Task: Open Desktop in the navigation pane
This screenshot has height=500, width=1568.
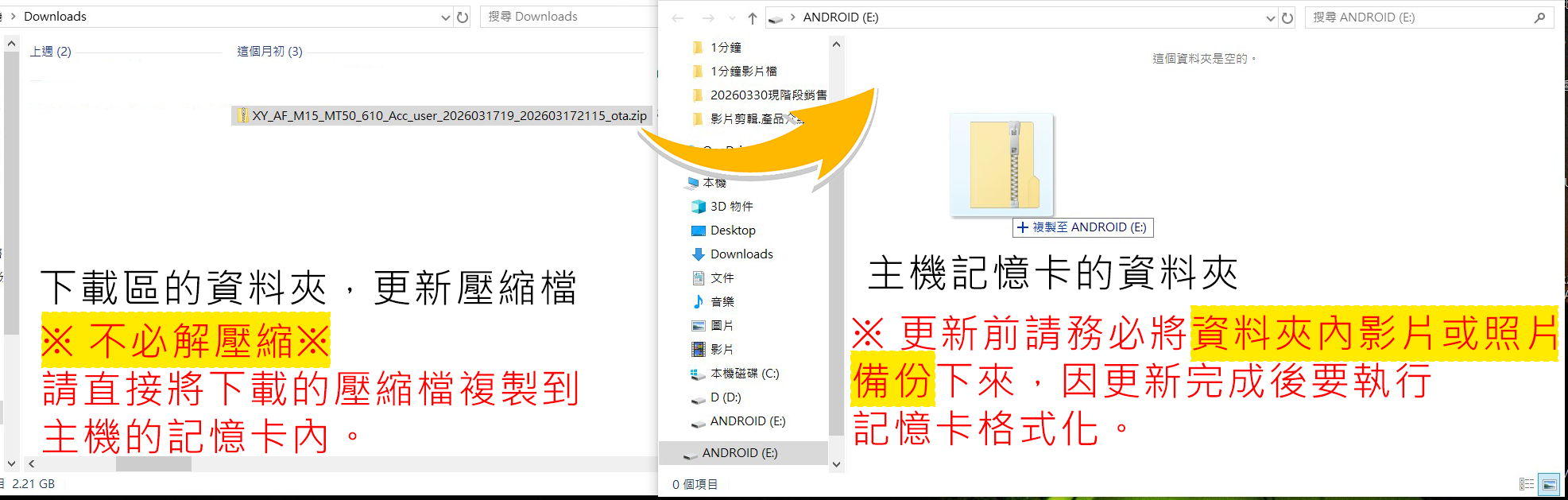Action: [x=732, y=231]
